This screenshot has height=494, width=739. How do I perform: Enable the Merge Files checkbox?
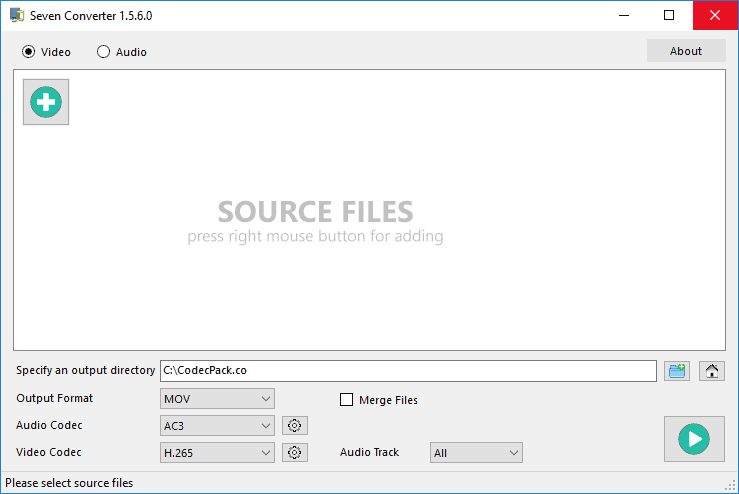(x=347, y=400)
